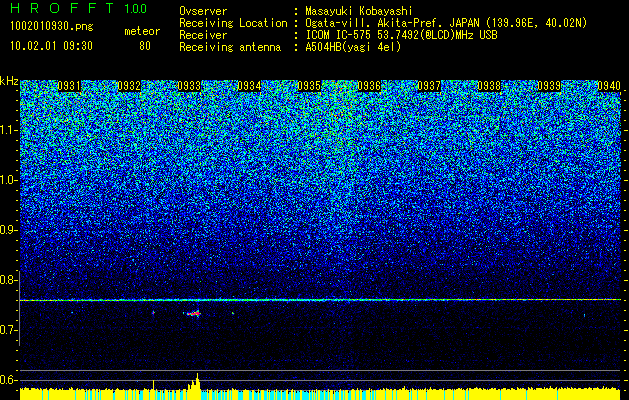Click the tallest signal-strength peak near 0933
629x400 pixels.
point(197,381)
